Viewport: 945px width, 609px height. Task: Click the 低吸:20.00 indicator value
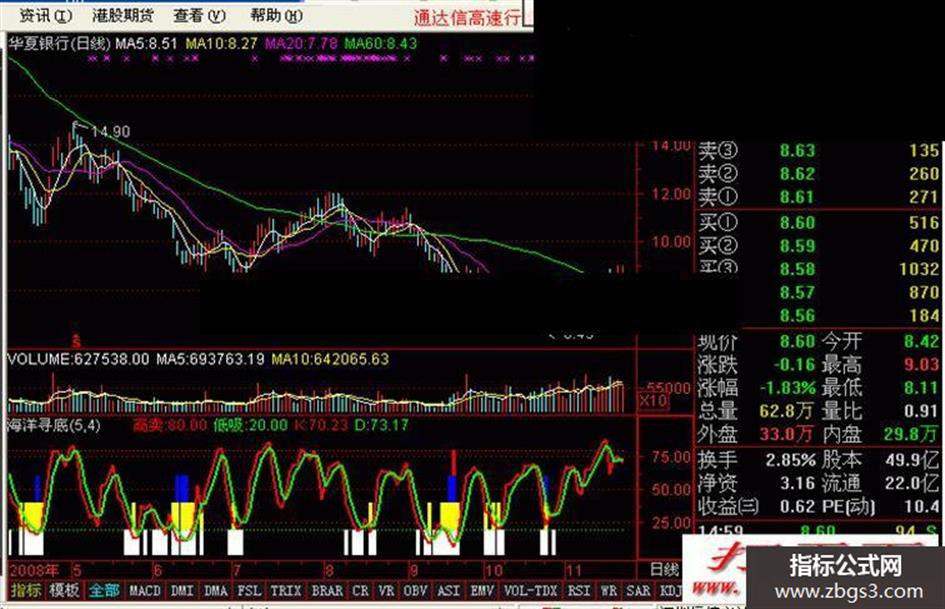tap(250, 425)
